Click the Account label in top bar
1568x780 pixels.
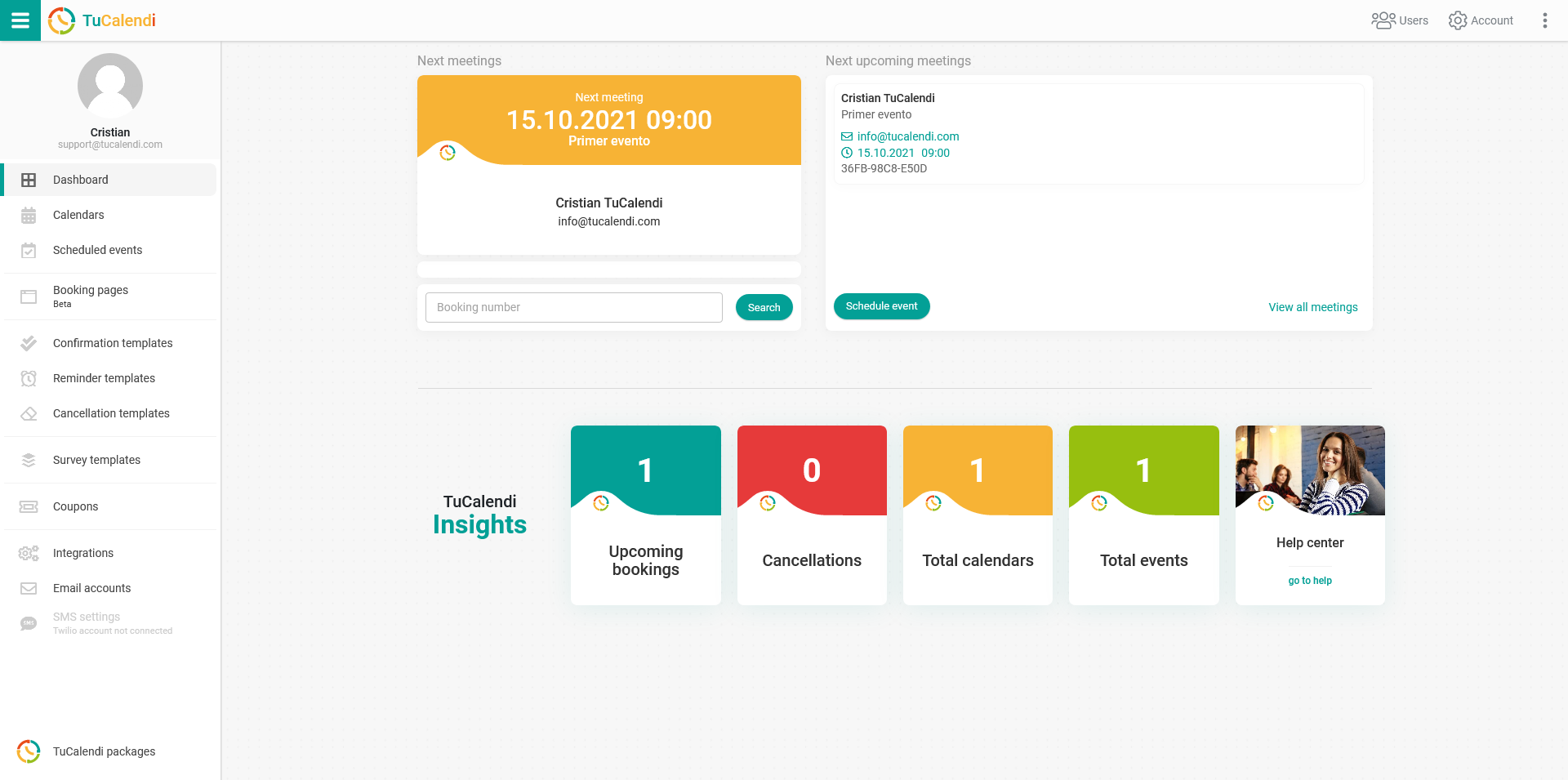pos(1492,20)
